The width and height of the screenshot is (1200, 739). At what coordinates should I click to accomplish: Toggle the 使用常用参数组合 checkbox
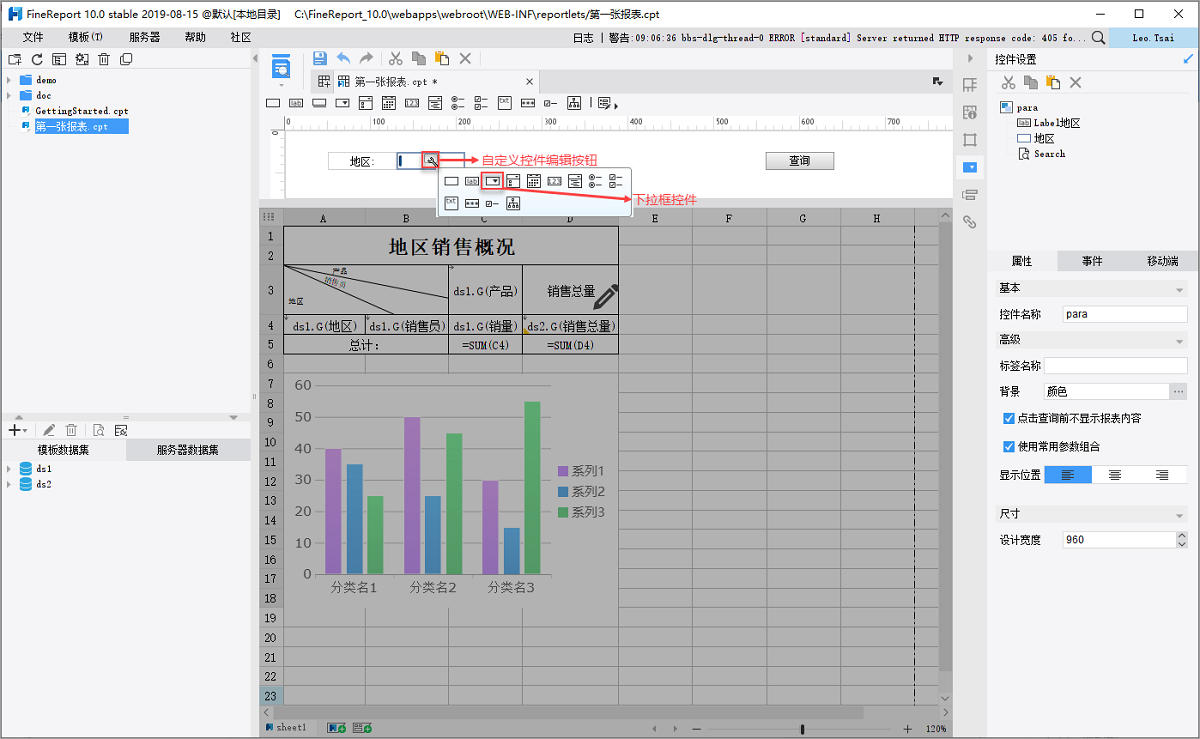pyautogui.click(x=1008, y=446)
